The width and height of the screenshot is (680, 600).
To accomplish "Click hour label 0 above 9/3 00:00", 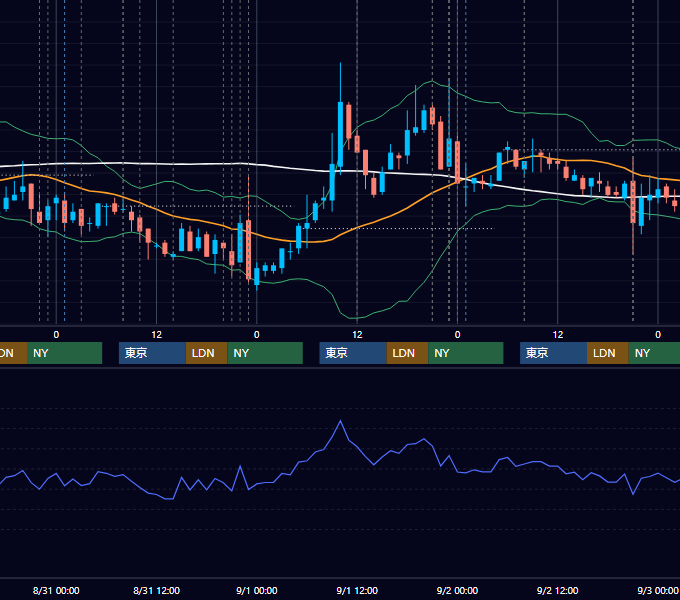I will coord(658,335).
